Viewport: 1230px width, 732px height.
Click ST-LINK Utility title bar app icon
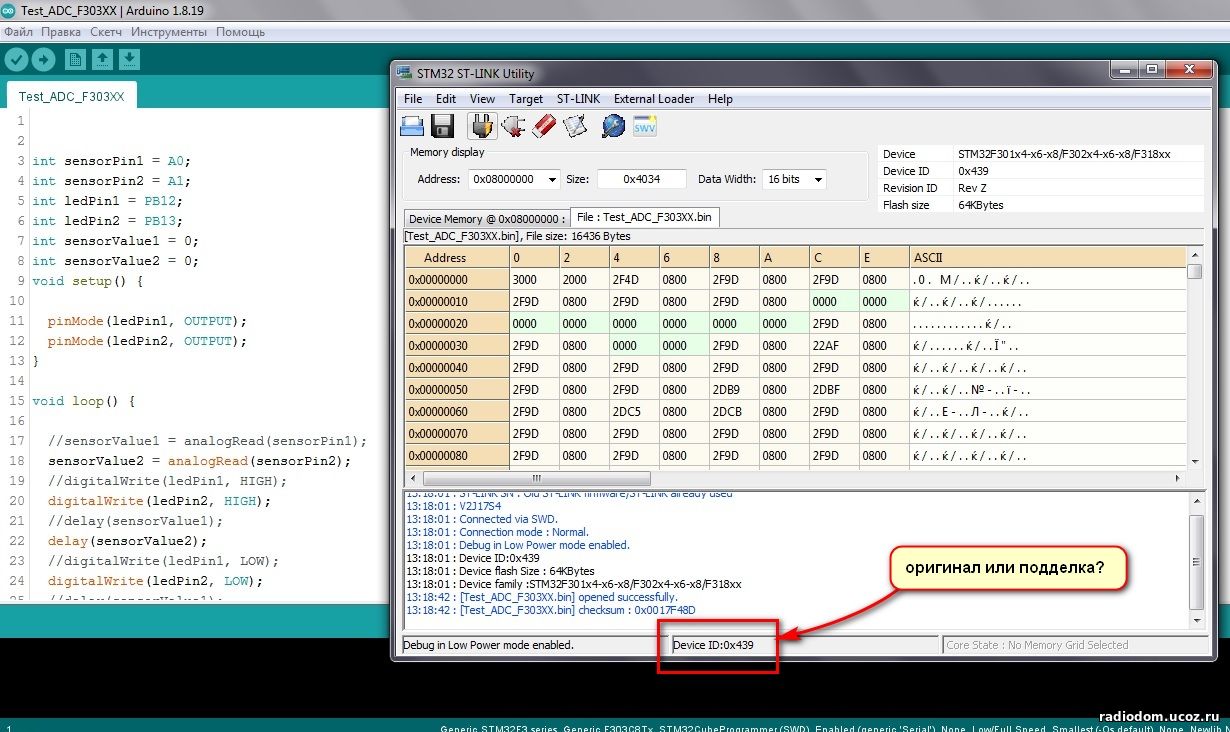point(404,73)
